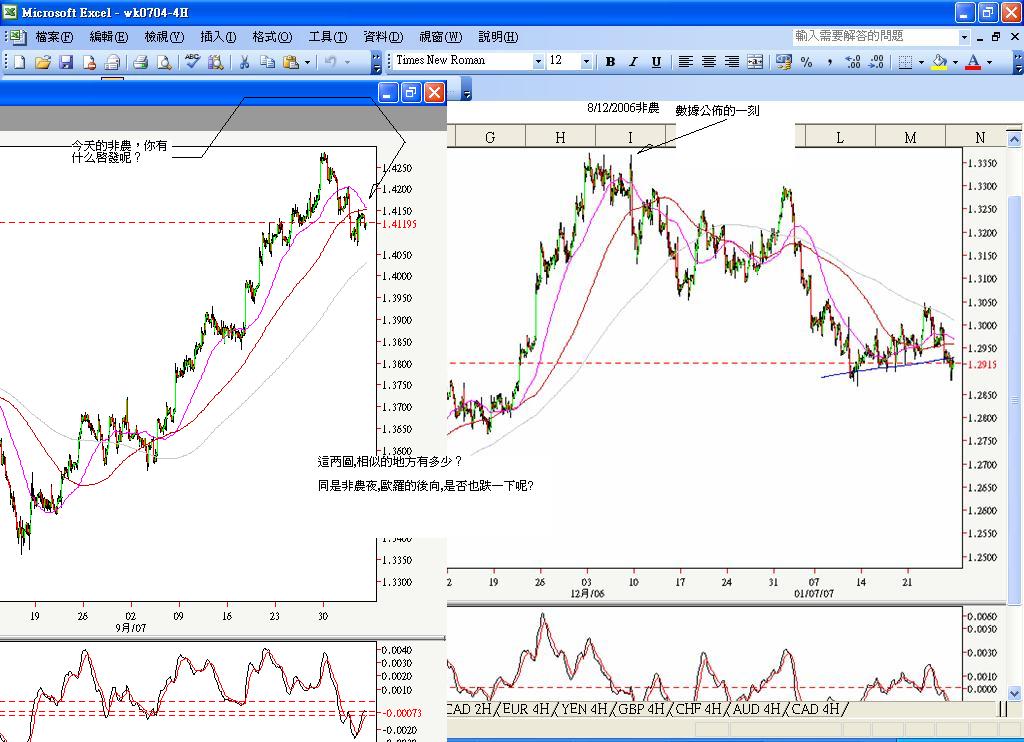This screenshot has width=1024, height=742.
Task: Expand the Times New Roman font dropdown
Action: coord(538,62)
